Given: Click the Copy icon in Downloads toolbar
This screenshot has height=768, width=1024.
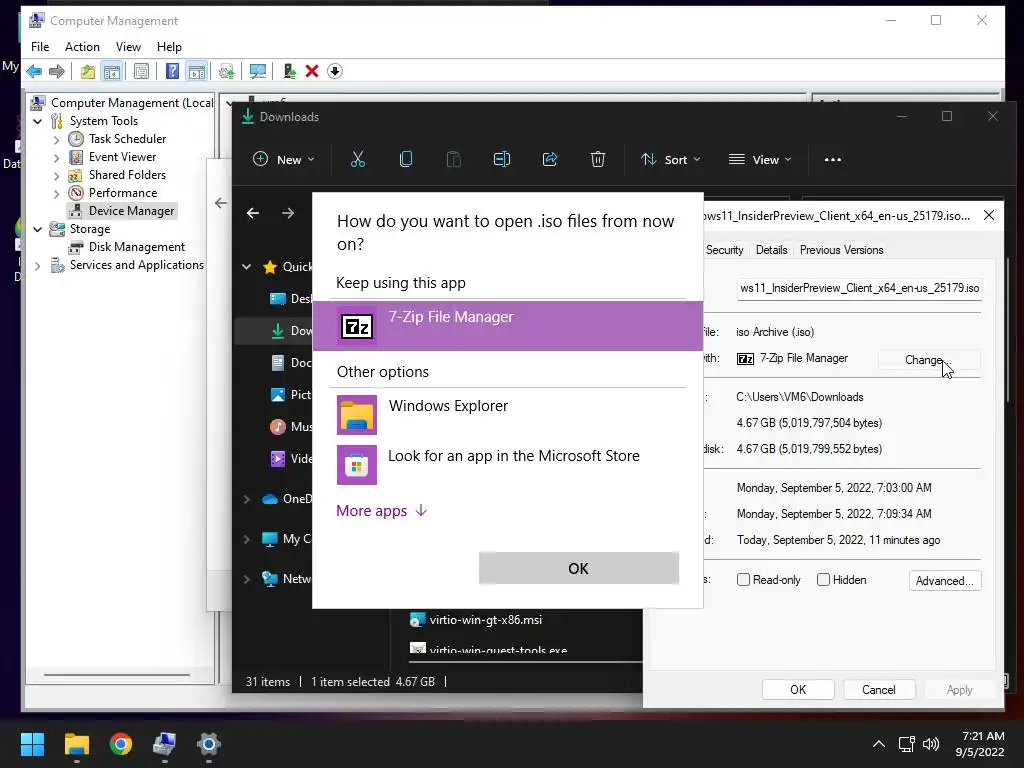Looking at the screenshot, I should 406,159.
